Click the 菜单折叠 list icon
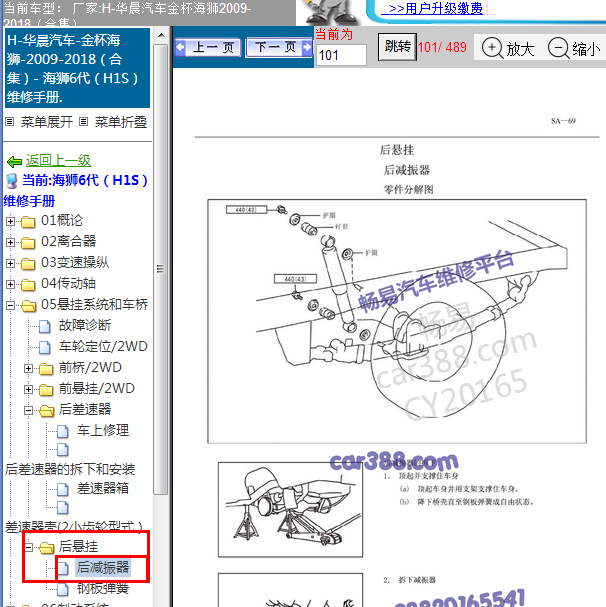Viewport: 606px width, 607px height. point(83,122)
